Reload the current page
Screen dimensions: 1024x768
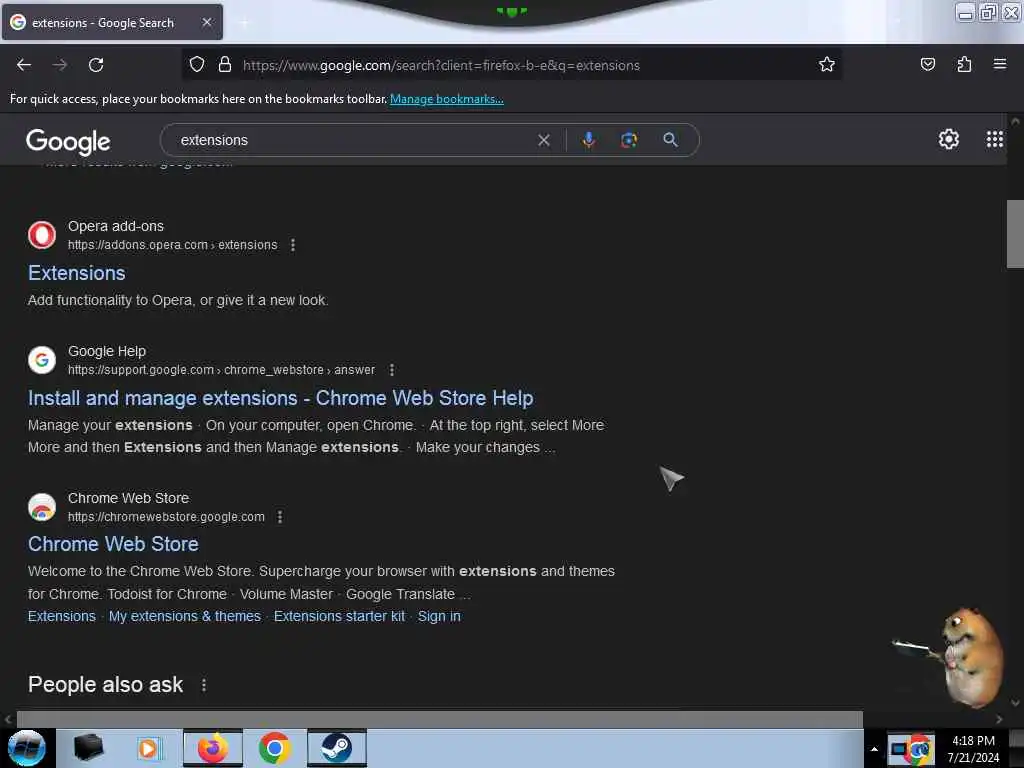tap(96, 65)
